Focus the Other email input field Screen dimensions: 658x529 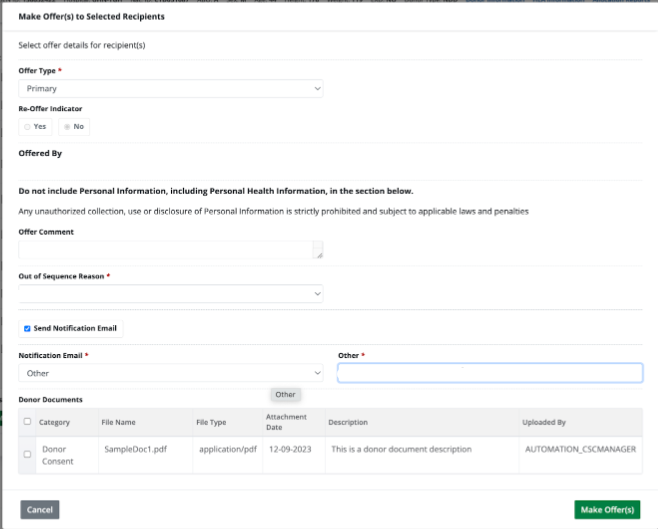point(489,373)
